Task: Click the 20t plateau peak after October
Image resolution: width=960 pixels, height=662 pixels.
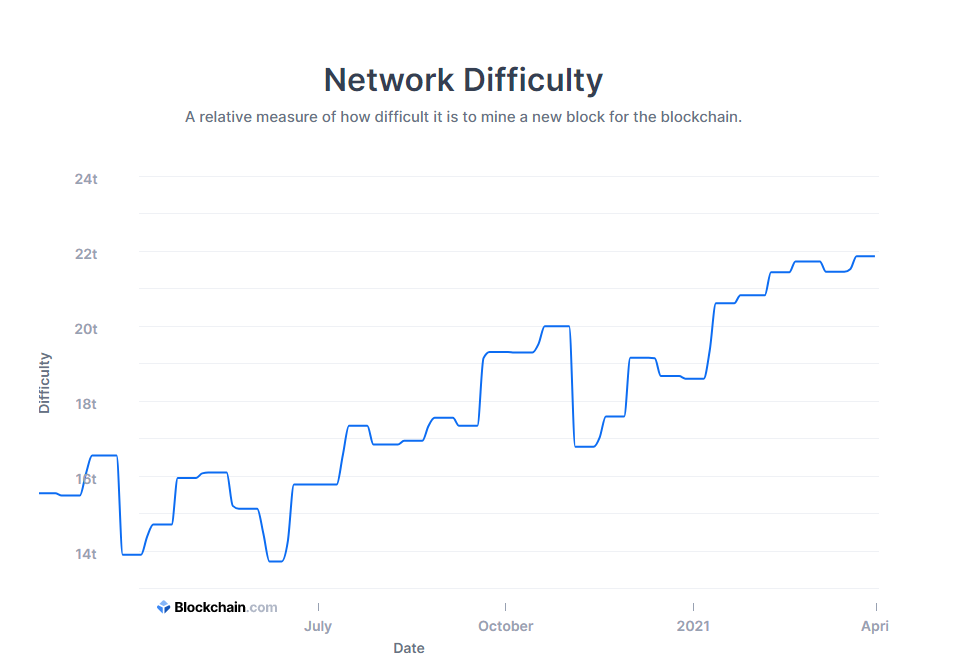Action: tap(557, 326)
